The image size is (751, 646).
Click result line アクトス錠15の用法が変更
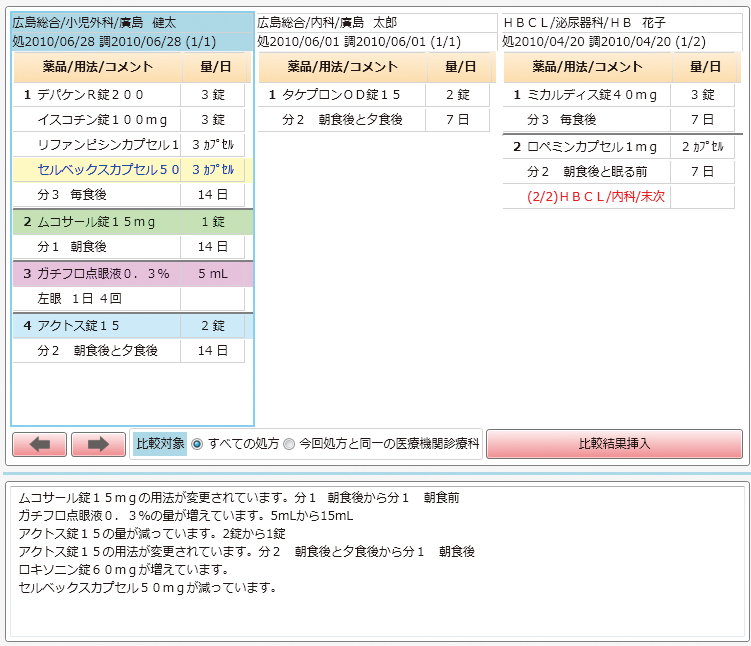click(247, 552)
